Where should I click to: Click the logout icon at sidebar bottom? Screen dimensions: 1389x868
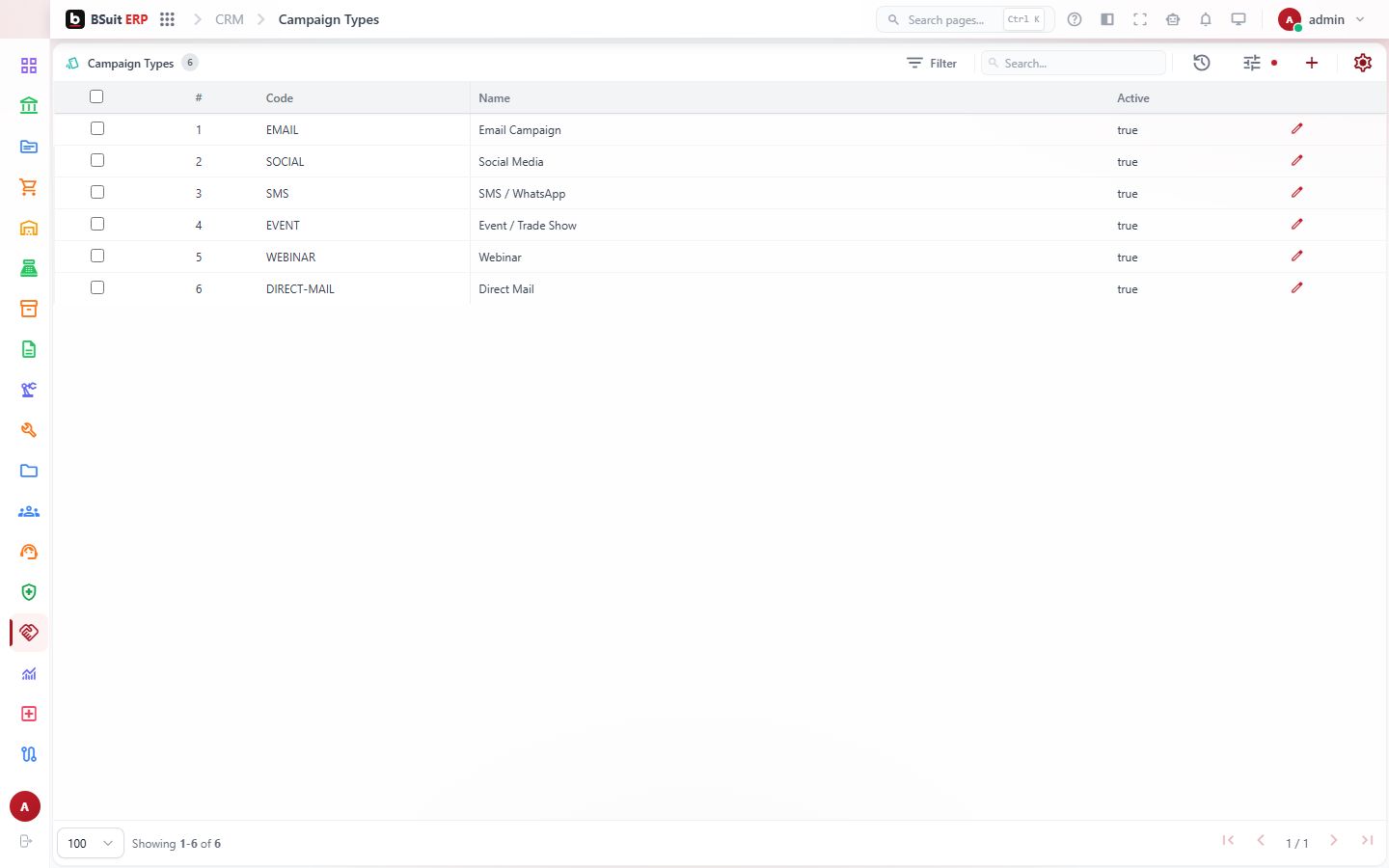point(26,841)
